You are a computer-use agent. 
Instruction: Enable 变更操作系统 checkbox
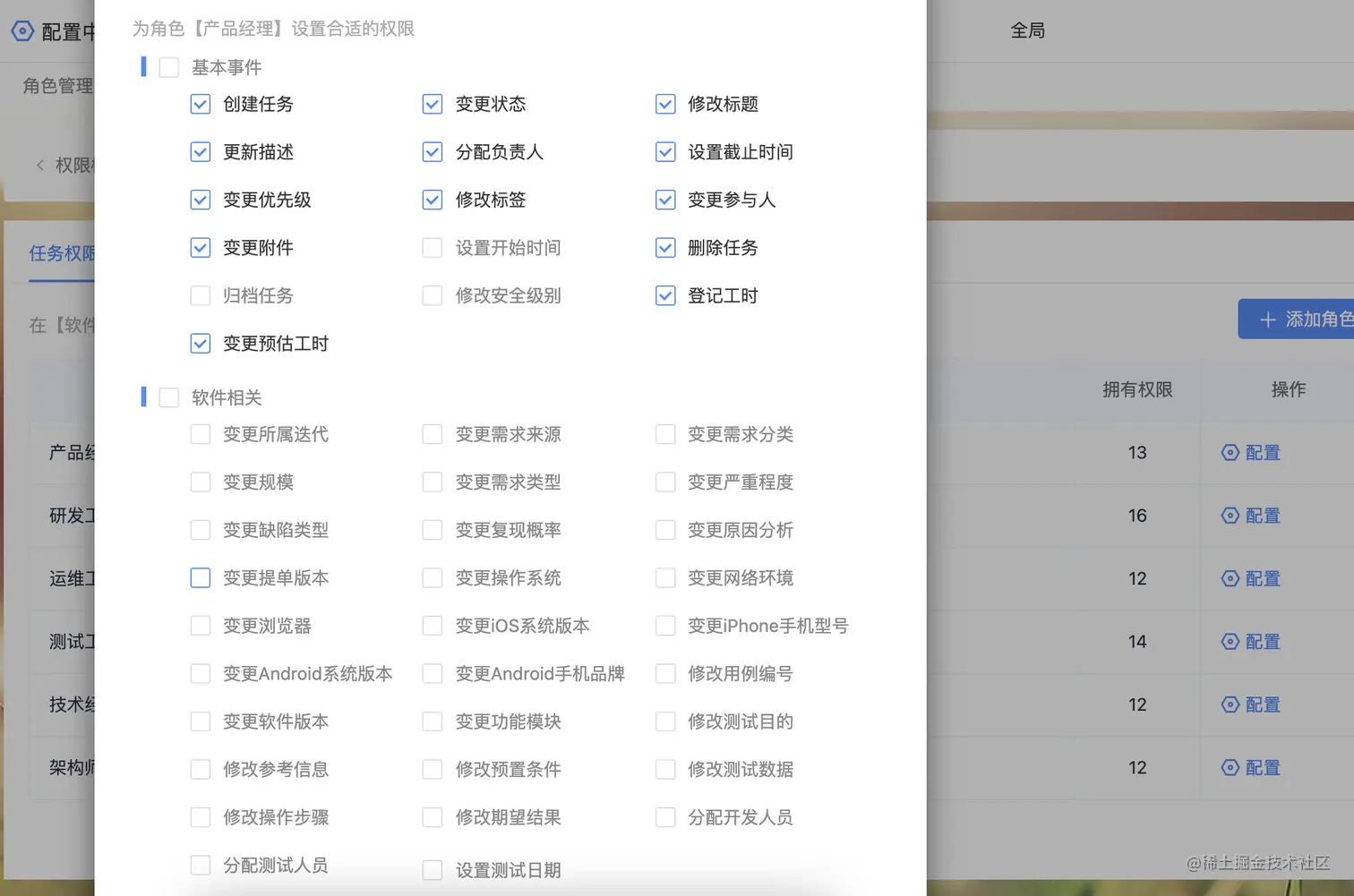click(433, 578)
